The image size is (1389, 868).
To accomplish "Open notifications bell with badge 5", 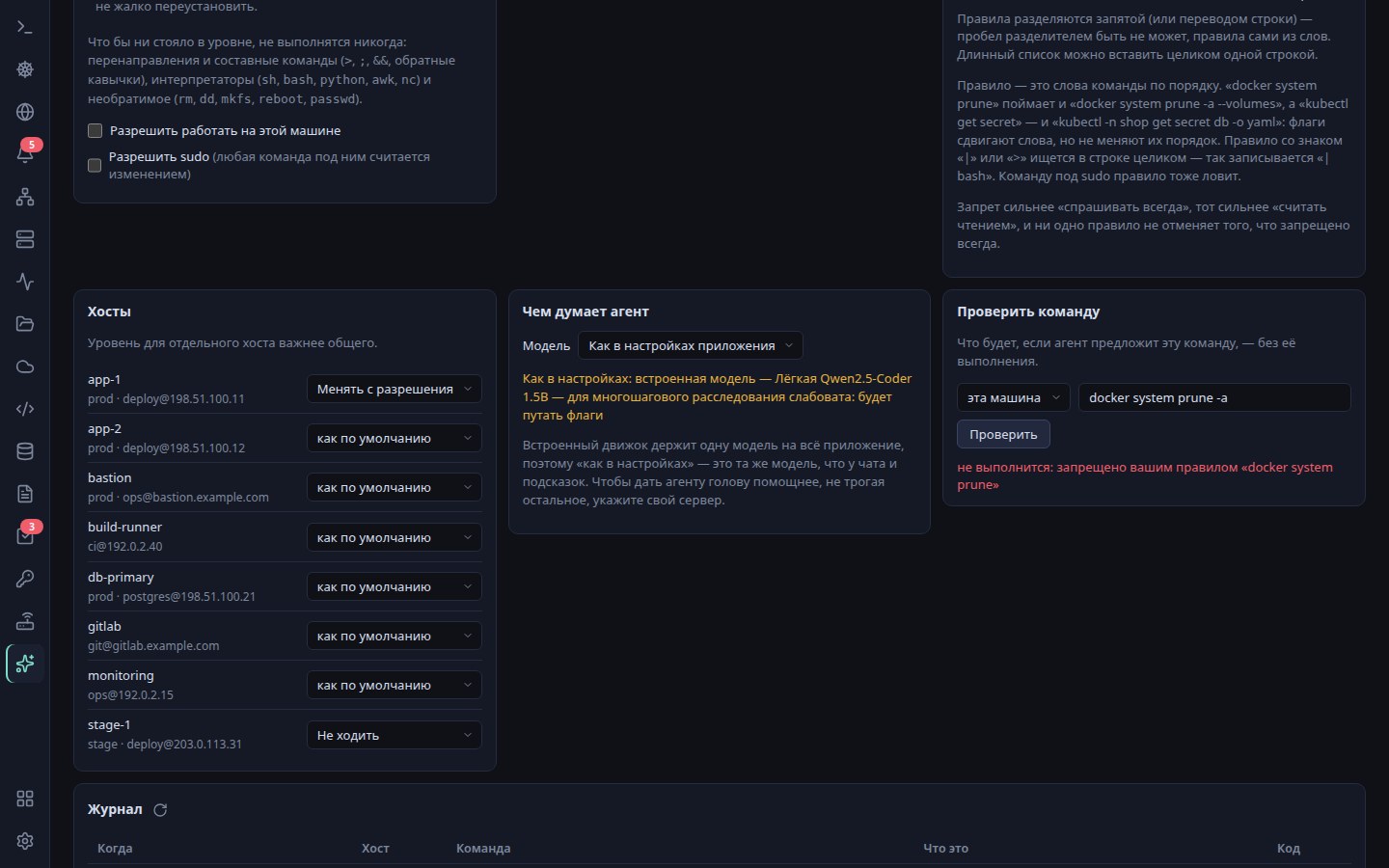I will click(x=25, y=154).
